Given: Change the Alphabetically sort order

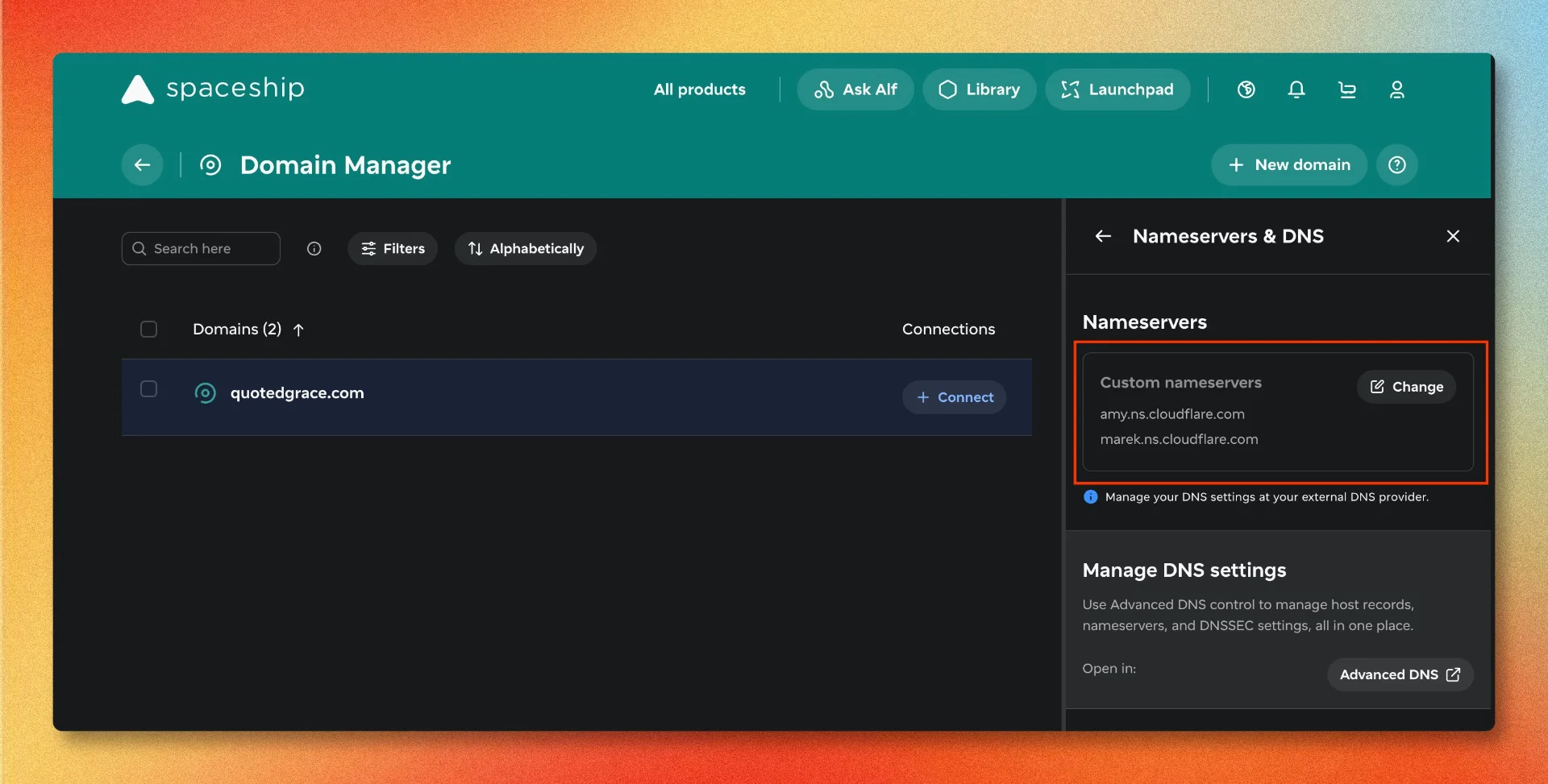Looking at the screenshot, I should [526, 248].
